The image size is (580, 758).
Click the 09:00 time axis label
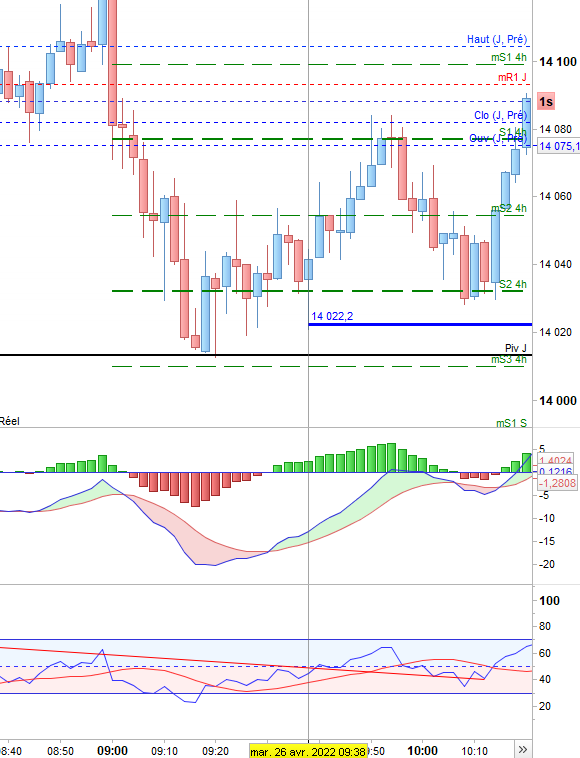coord(112,751)
